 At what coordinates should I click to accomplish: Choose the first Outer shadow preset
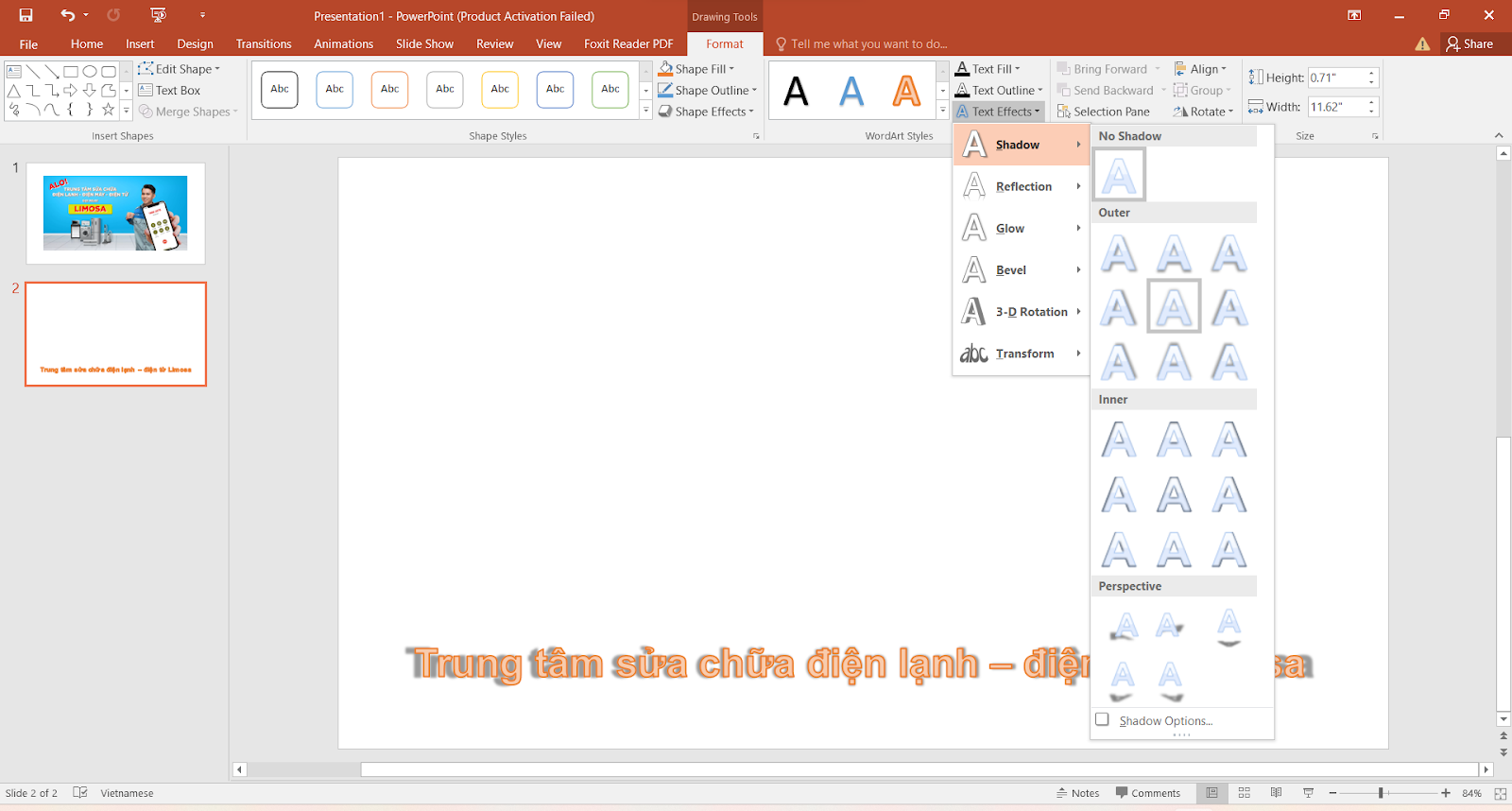coord(1119,253)
